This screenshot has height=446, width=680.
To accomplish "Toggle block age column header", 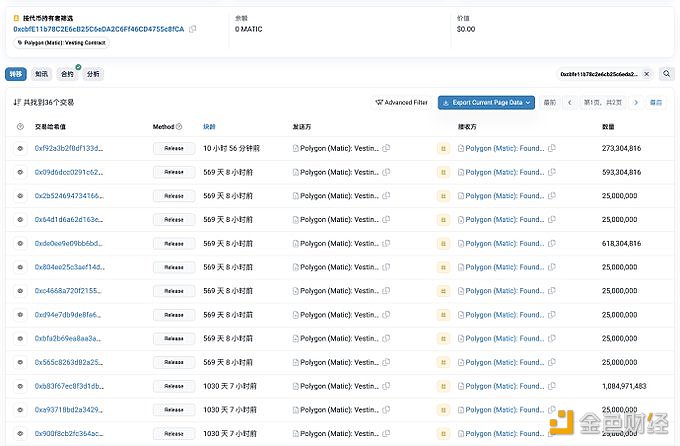I will coord(209,127).
